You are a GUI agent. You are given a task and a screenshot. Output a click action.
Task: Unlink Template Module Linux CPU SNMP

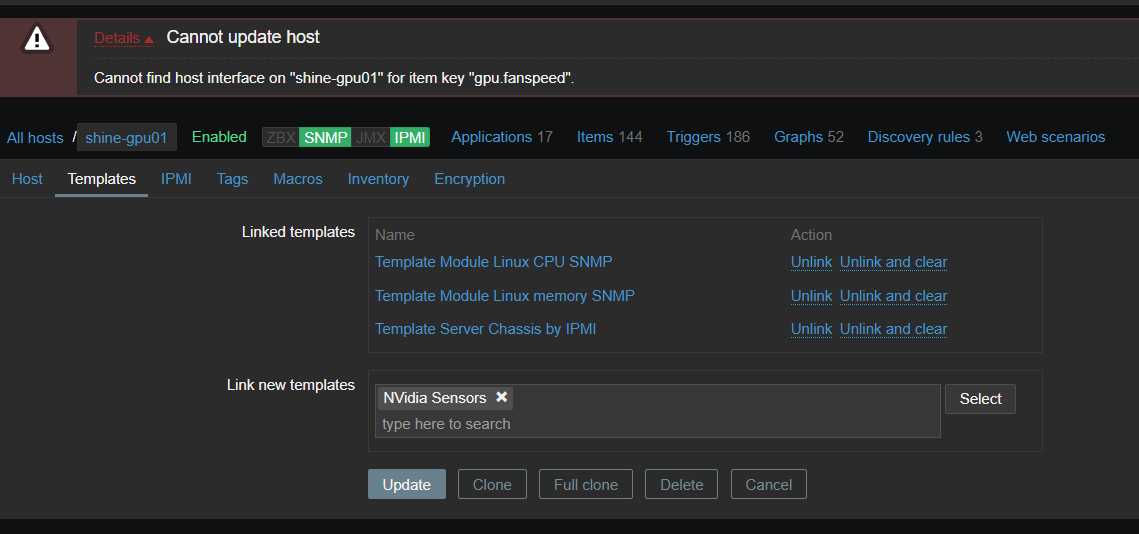[811, 262]
